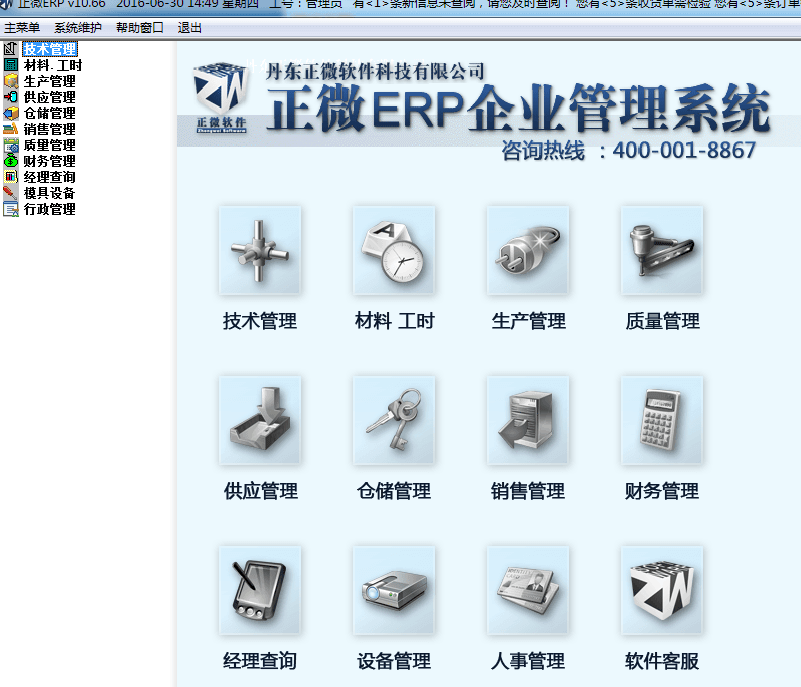Select 销售管理 in the sidebar tree

50,129
